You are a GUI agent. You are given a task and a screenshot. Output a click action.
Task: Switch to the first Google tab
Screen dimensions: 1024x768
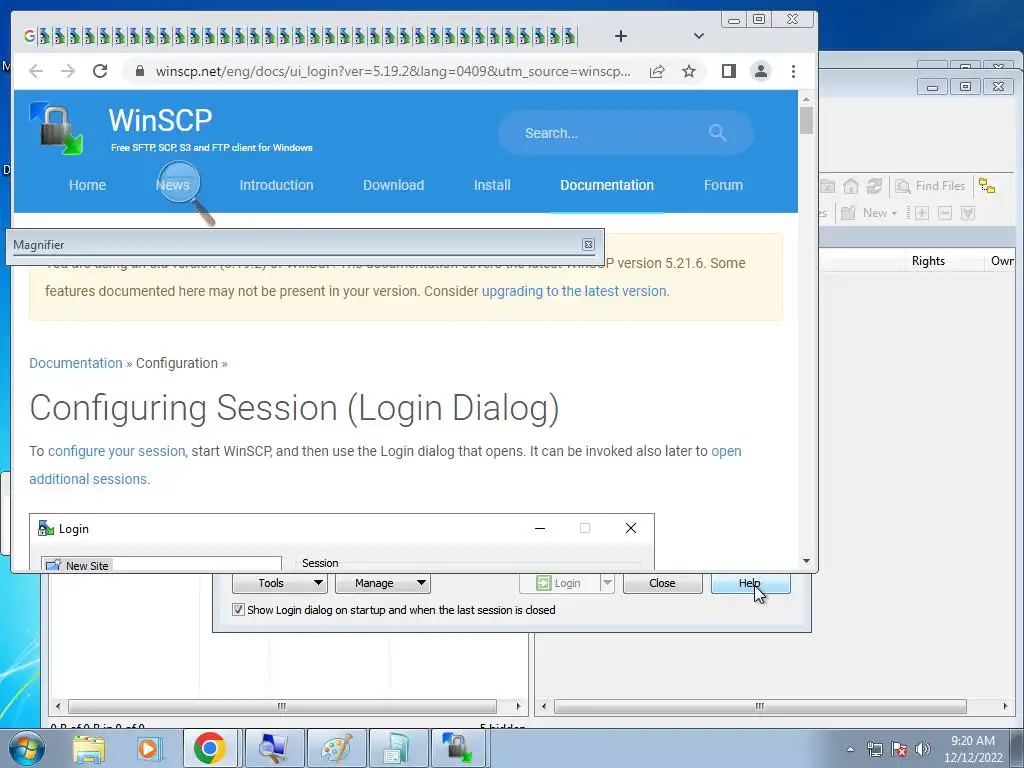click(29, 36)
